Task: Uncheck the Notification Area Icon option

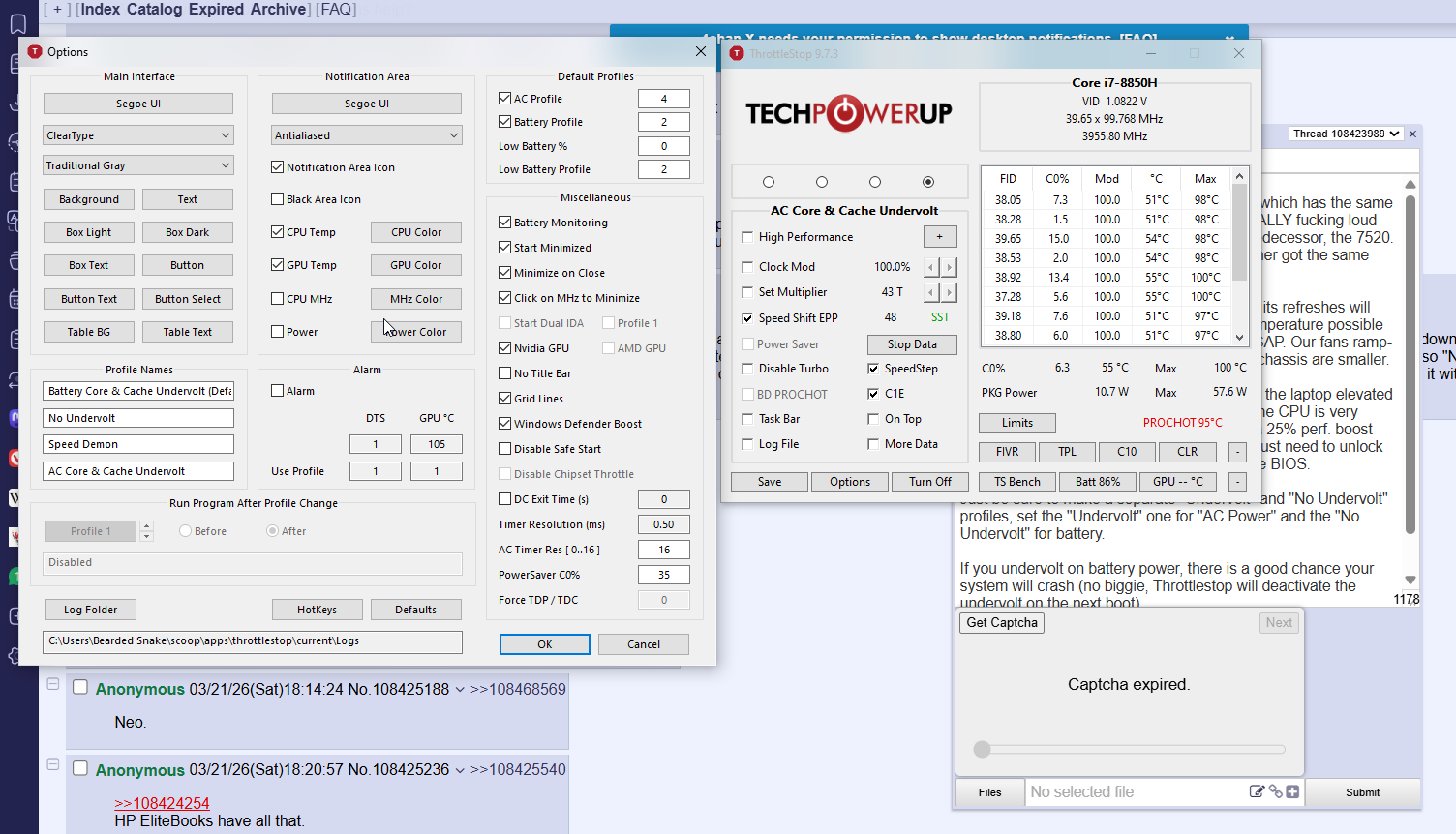Action: 278,167
